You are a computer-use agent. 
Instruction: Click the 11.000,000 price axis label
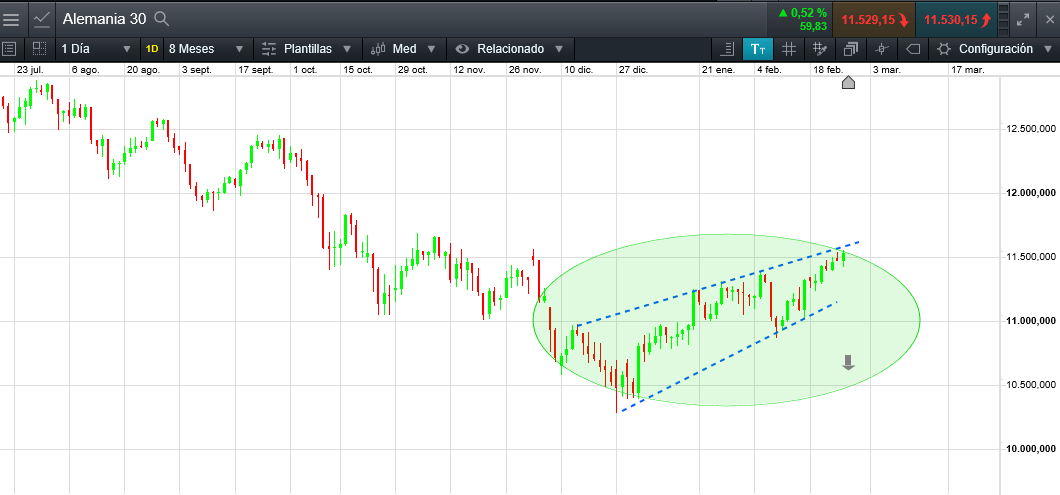tap(1030, 321)
